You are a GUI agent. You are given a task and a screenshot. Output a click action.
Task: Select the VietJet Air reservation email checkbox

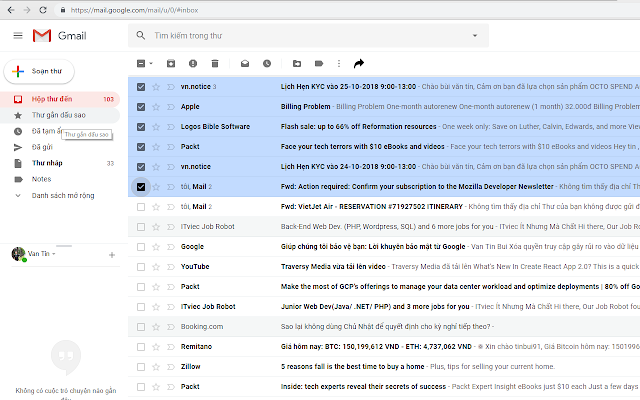(x=141, y=207)
